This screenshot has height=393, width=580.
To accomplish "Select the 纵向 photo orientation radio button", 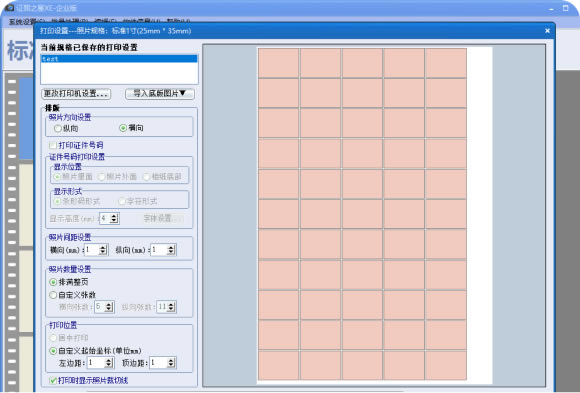I will pyautogui.click(x=58, y=128).
